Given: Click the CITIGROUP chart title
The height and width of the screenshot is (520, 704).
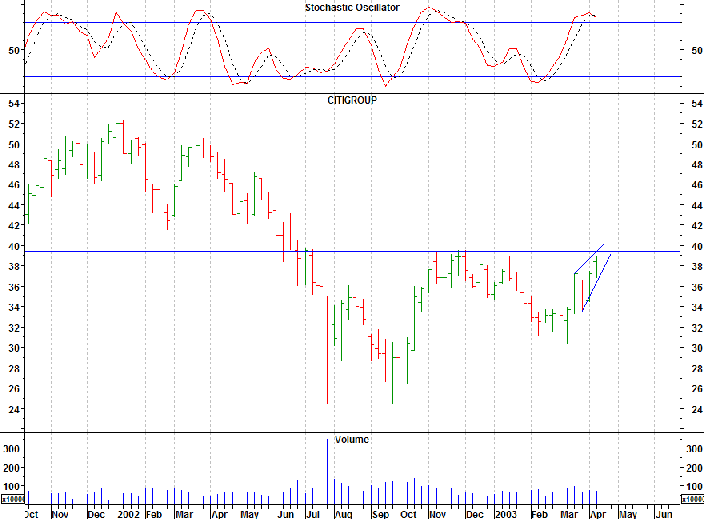Looking at the screenshot, I should coord(352,100).
